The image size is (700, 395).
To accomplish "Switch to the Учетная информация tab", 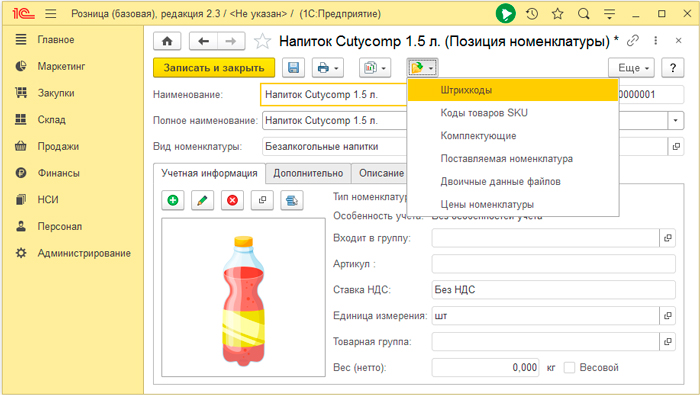I will click(209, 173).
